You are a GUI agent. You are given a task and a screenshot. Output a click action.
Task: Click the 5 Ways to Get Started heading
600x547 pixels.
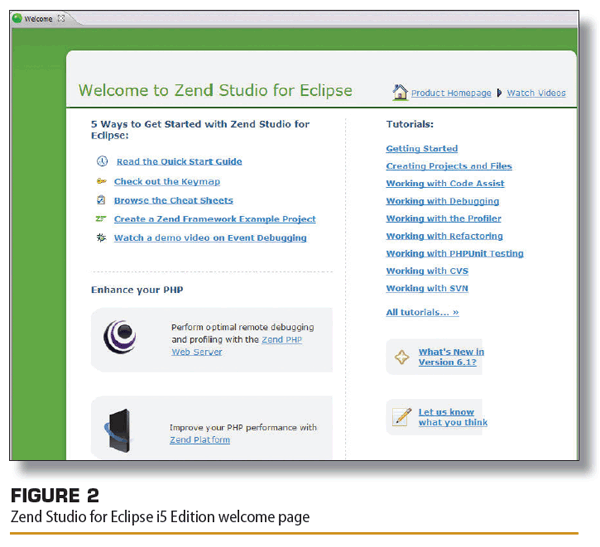click(200, 129)
